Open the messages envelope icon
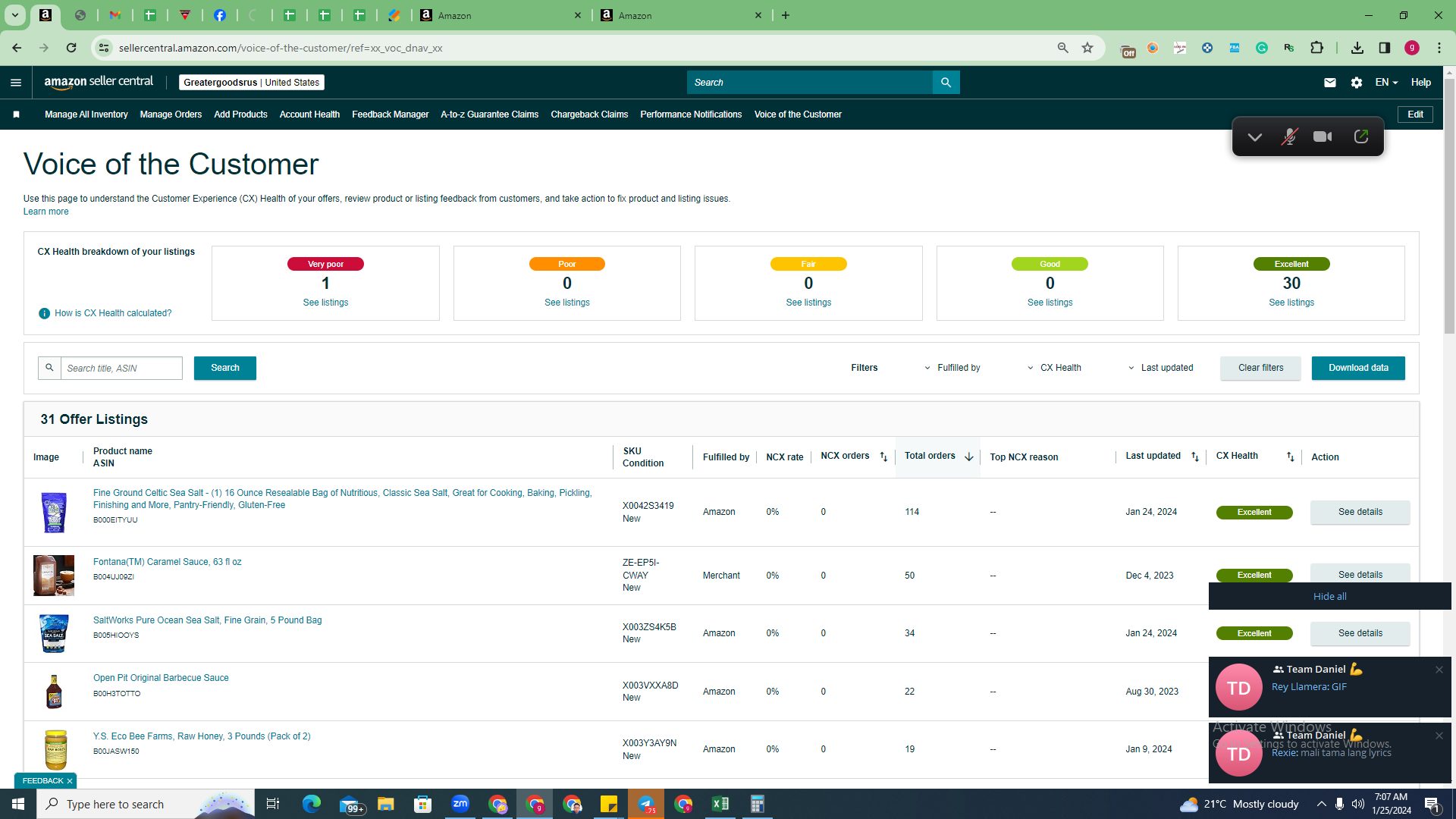 pyautogui.click(x=1330, y=83)
